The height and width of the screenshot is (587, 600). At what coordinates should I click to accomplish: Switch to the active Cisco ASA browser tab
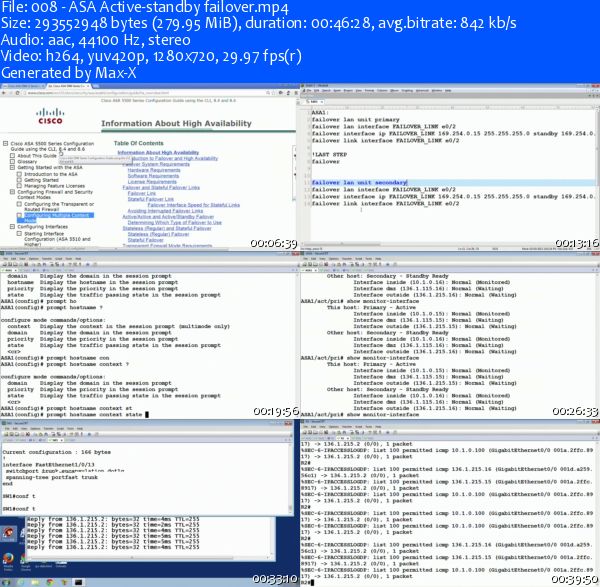click(68, 86)
